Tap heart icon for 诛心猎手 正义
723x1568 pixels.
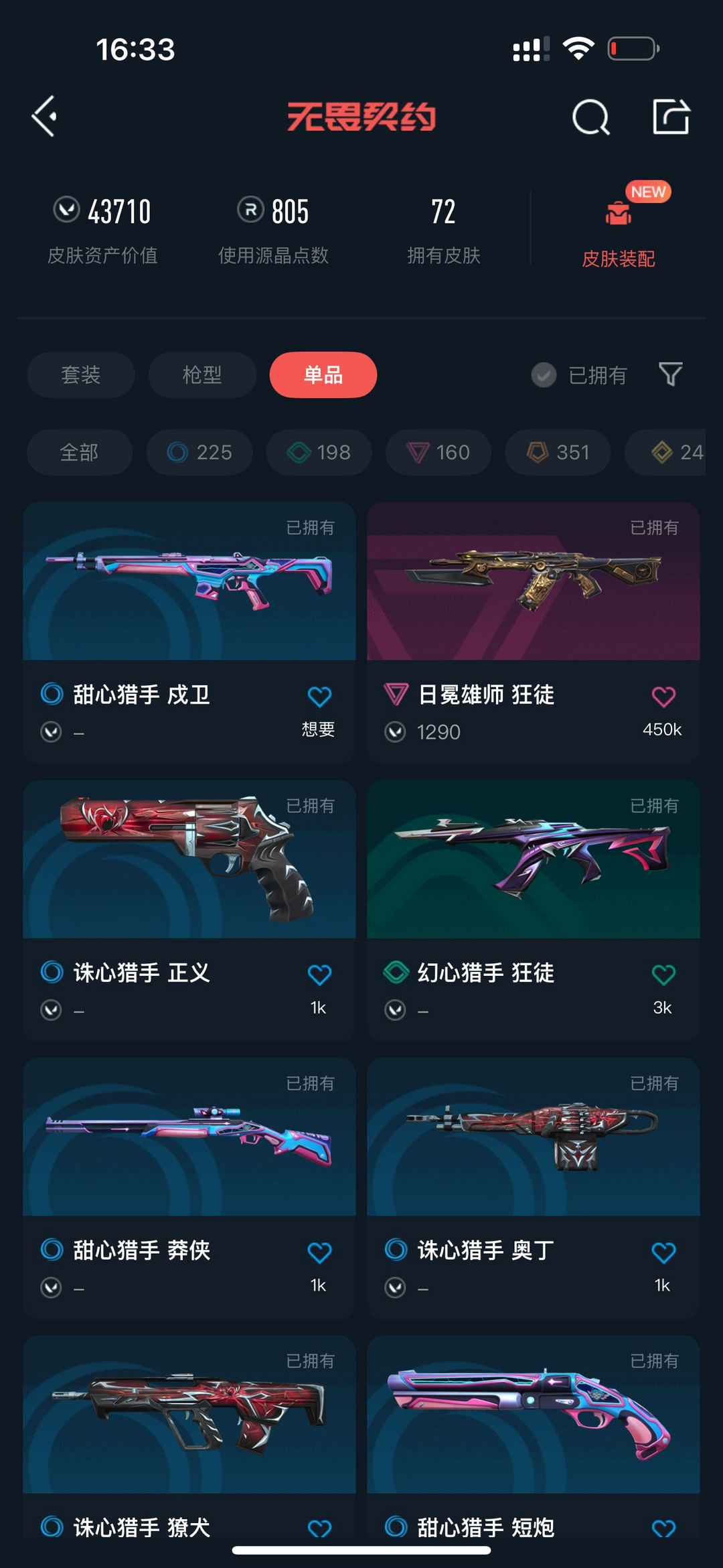pyautogui.click(x=319, y=975)
